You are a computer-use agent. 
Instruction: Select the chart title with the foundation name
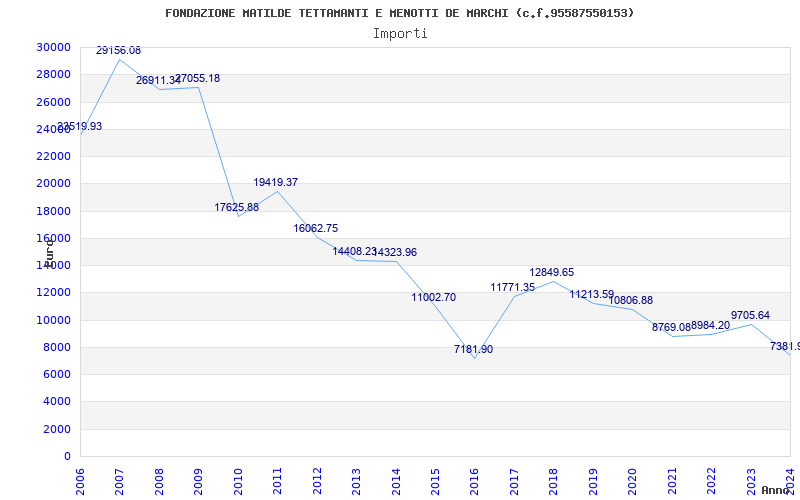[x=399, y=13]
